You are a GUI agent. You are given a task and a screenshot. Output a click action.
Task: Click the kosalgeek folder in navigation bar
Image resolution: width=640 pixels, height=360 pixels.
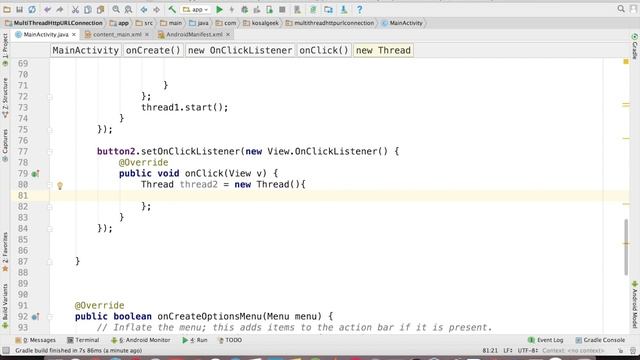click(261, 23)
